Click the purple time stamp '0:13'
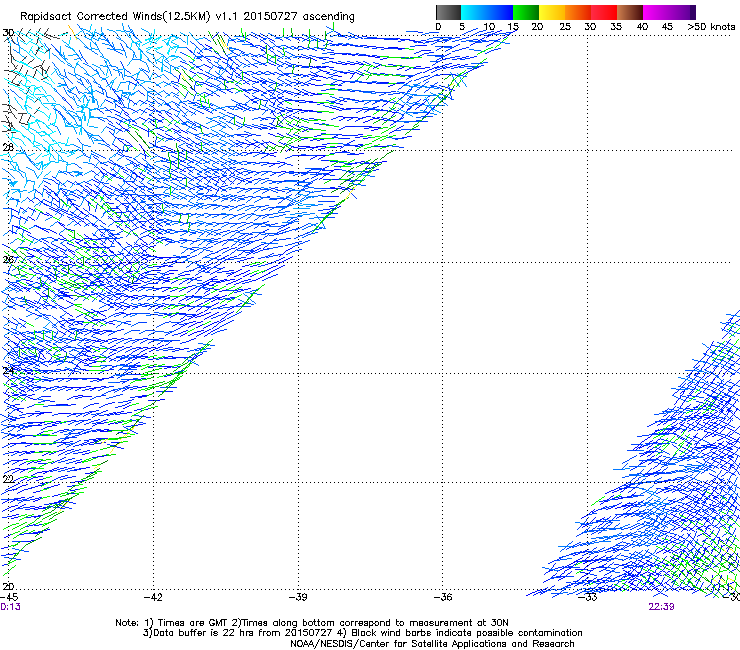740x650 pixels. tap(10, 607)
